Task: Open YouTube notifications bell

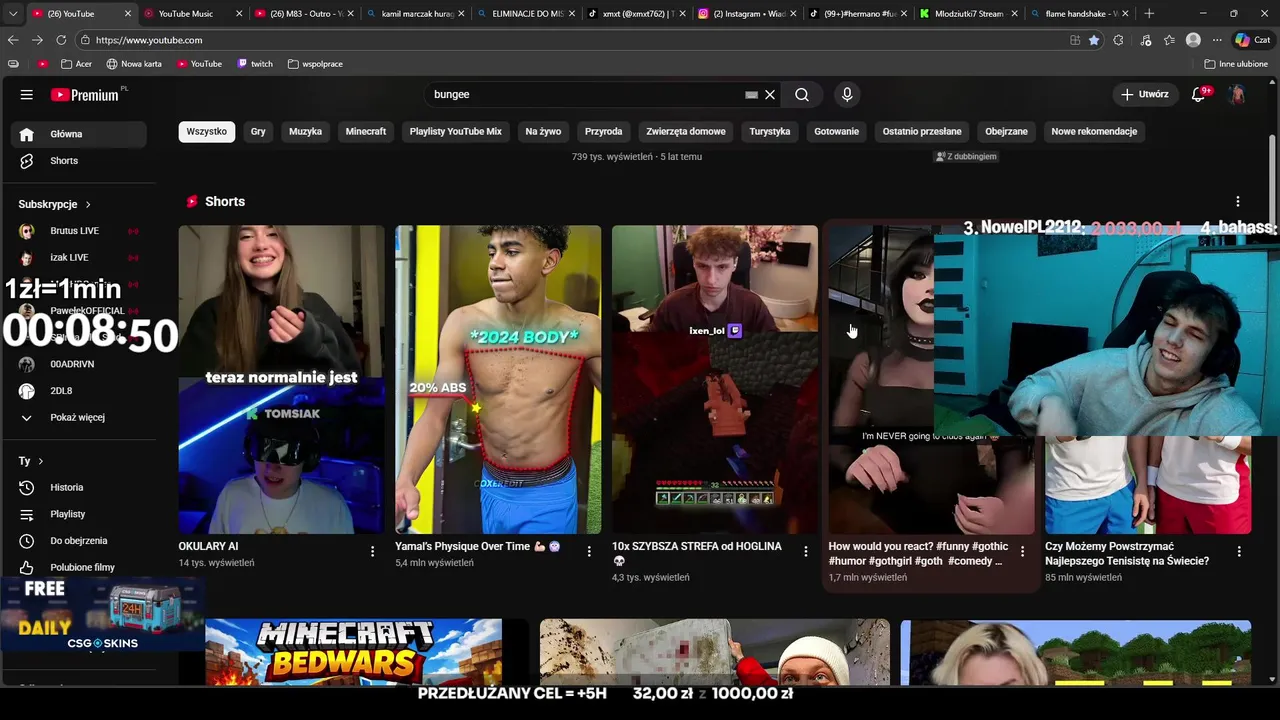Action: 1199,94
